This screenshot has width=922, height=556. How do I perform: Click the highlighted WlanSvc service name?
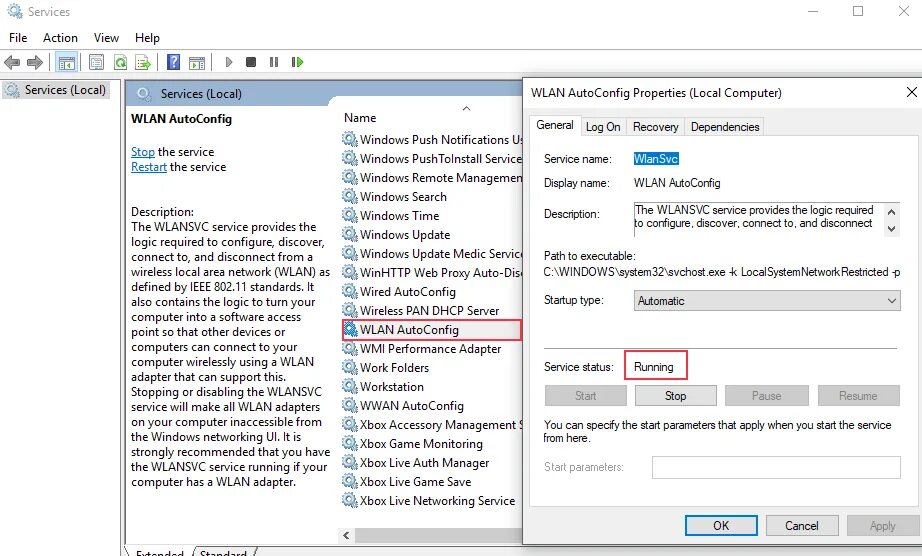pos(656,159)
